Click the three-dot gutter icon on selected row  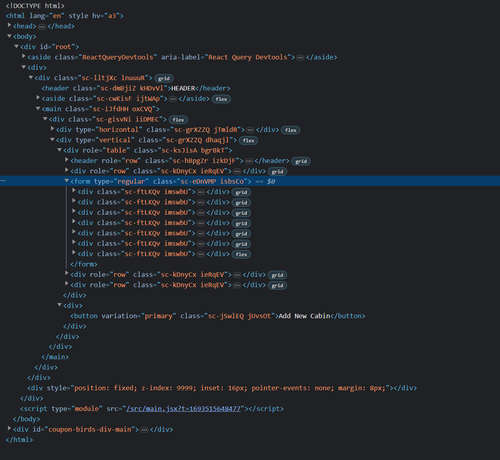point(2,180)
